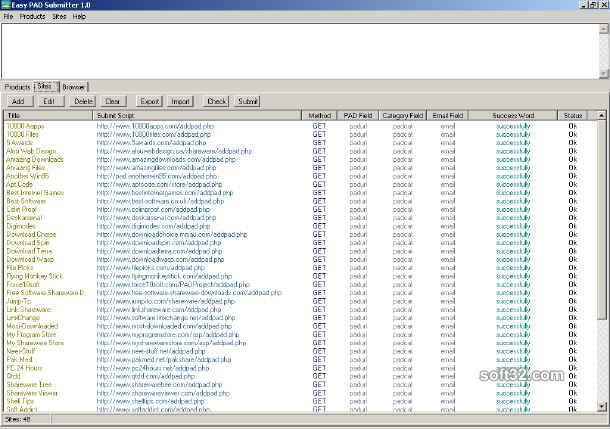Click the pc24hours.net addpad.php URL

(153, 368)
